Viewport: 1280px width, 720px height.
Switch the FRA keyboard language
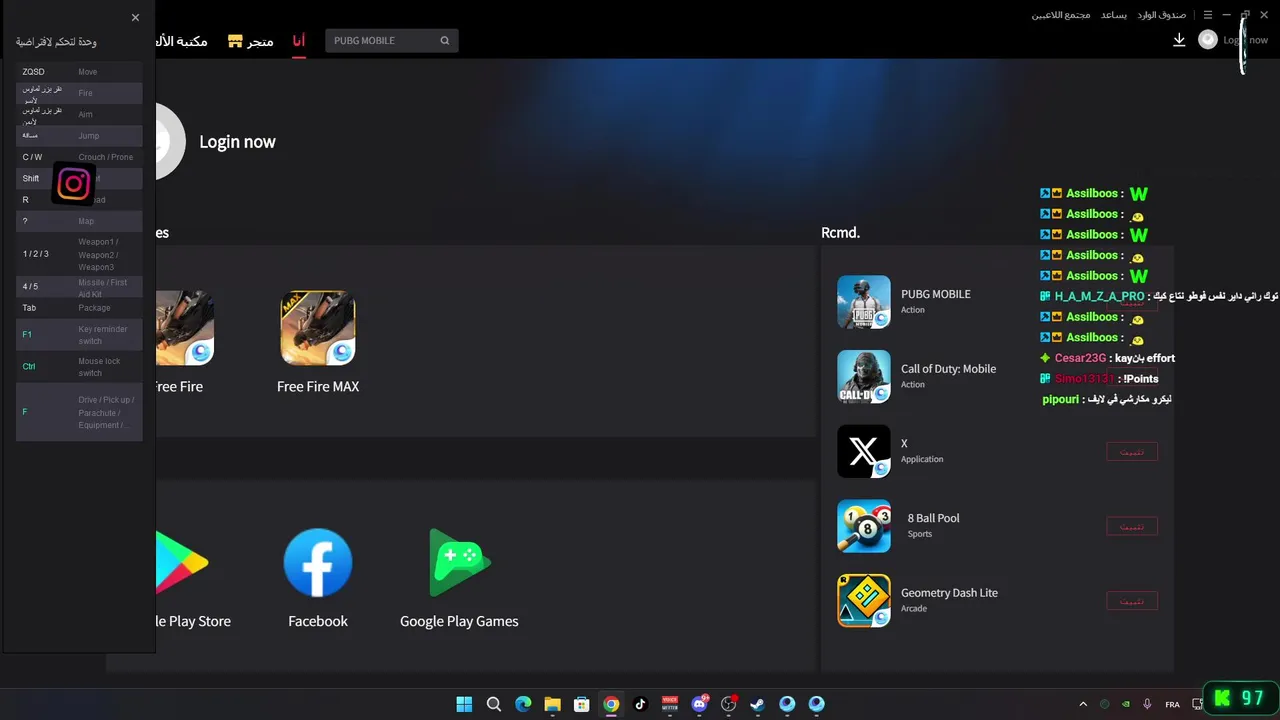1172,704
